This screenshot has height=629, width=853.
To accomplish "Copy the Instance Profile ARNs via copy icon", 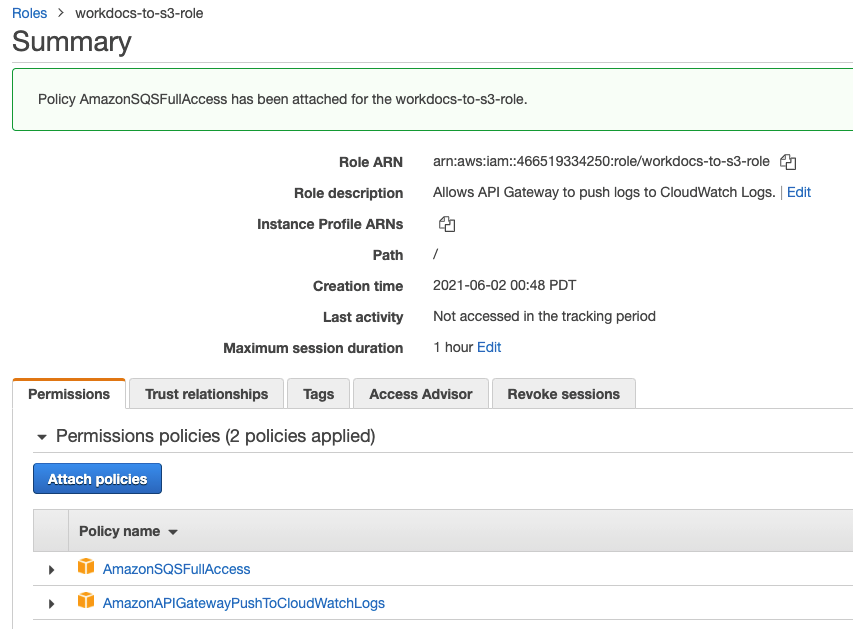I will coord(446,224).
